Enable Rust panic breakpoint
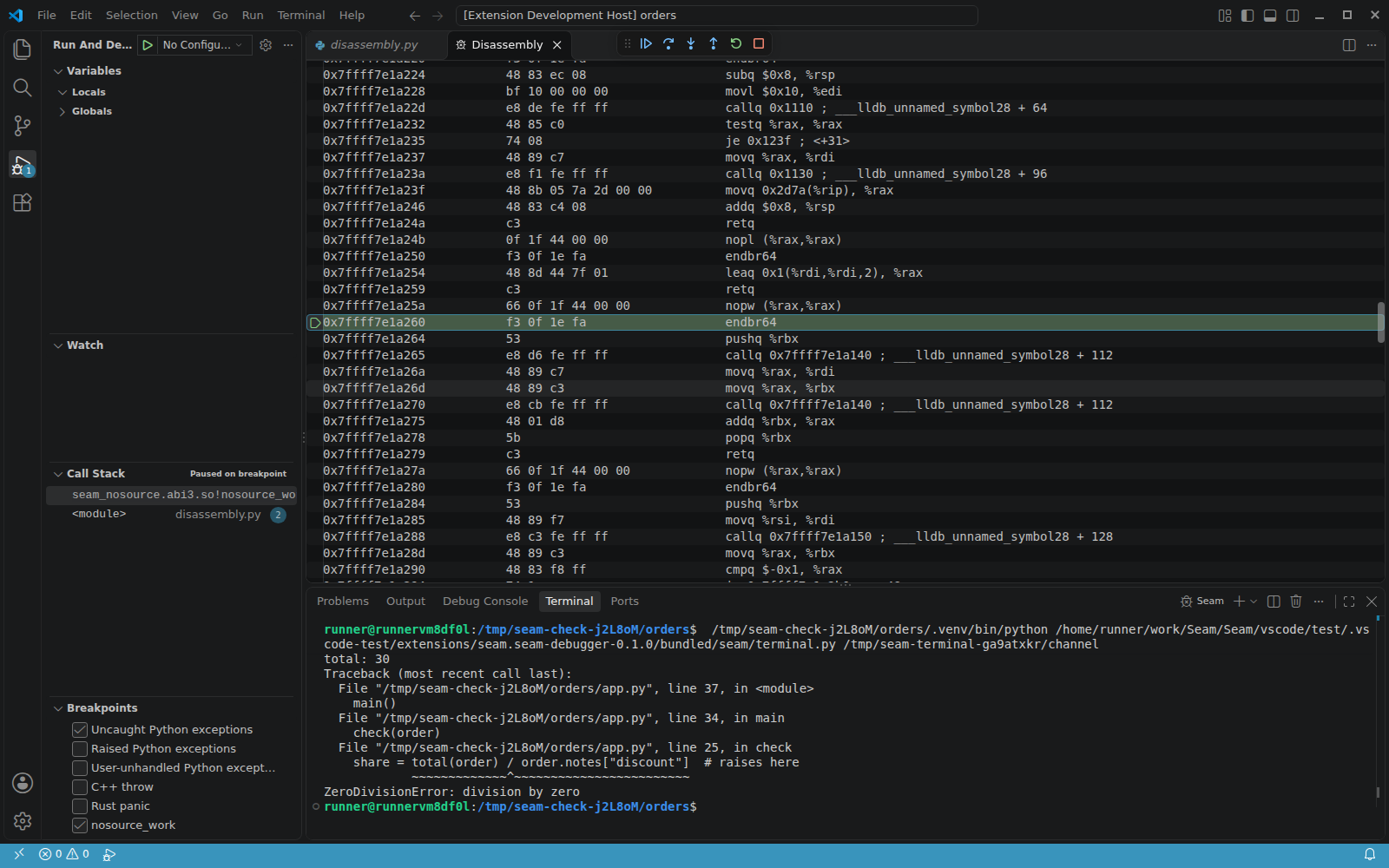Image resolution: width=1389 pixels, height=868 pixels. click(x=80, y=806)
